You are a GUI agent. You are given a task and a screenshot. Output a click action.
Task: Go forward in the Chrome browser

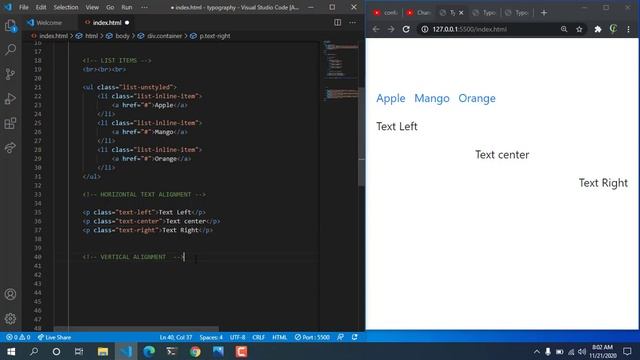click(391, 29)
